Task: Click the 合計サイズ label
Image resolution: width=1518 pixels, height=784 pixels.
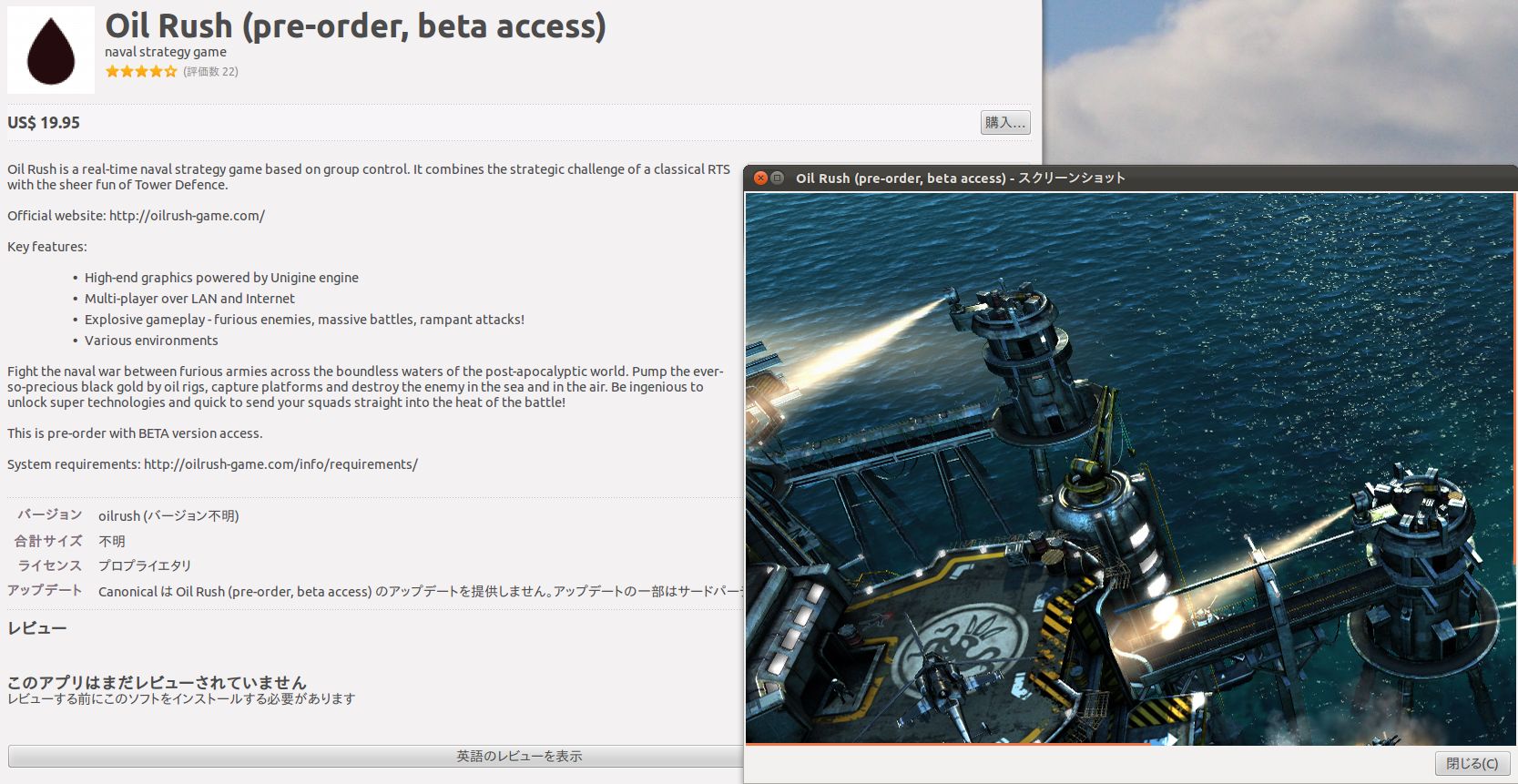Action: tap(48, 541)
